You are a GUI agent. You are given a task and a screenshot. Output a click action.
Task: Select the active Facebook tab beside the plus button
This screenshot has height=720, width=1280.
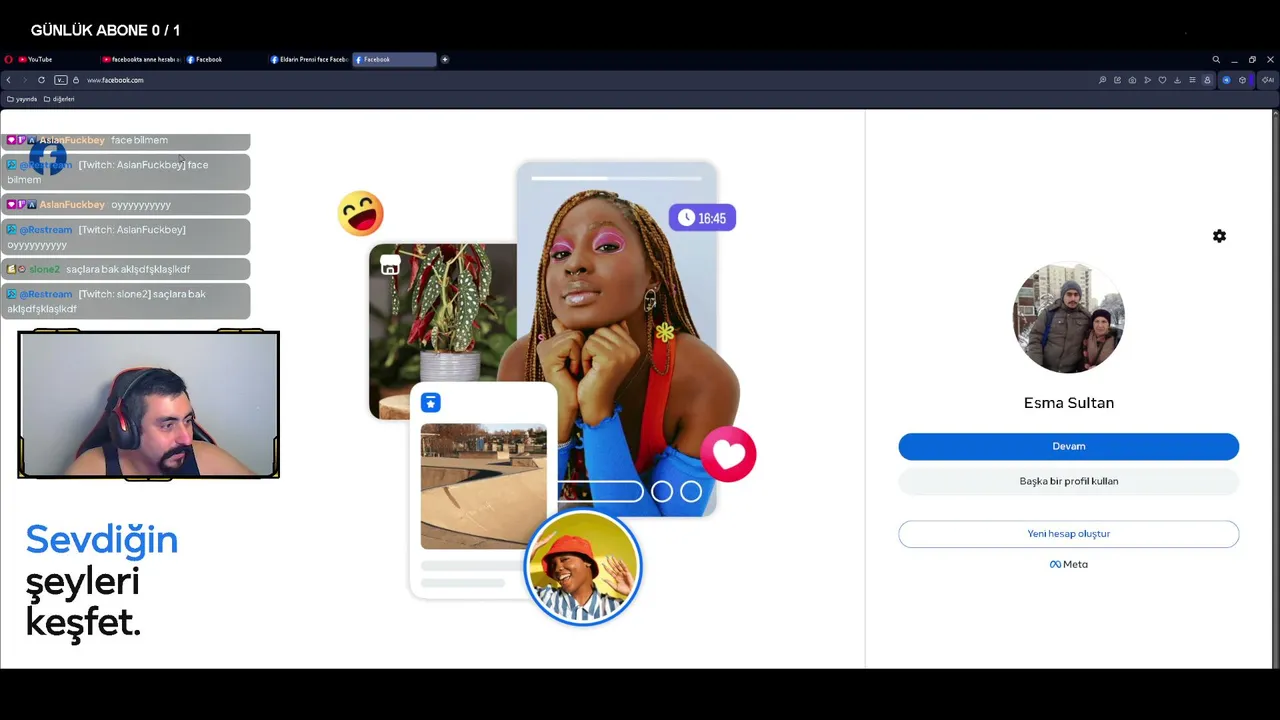394,60
